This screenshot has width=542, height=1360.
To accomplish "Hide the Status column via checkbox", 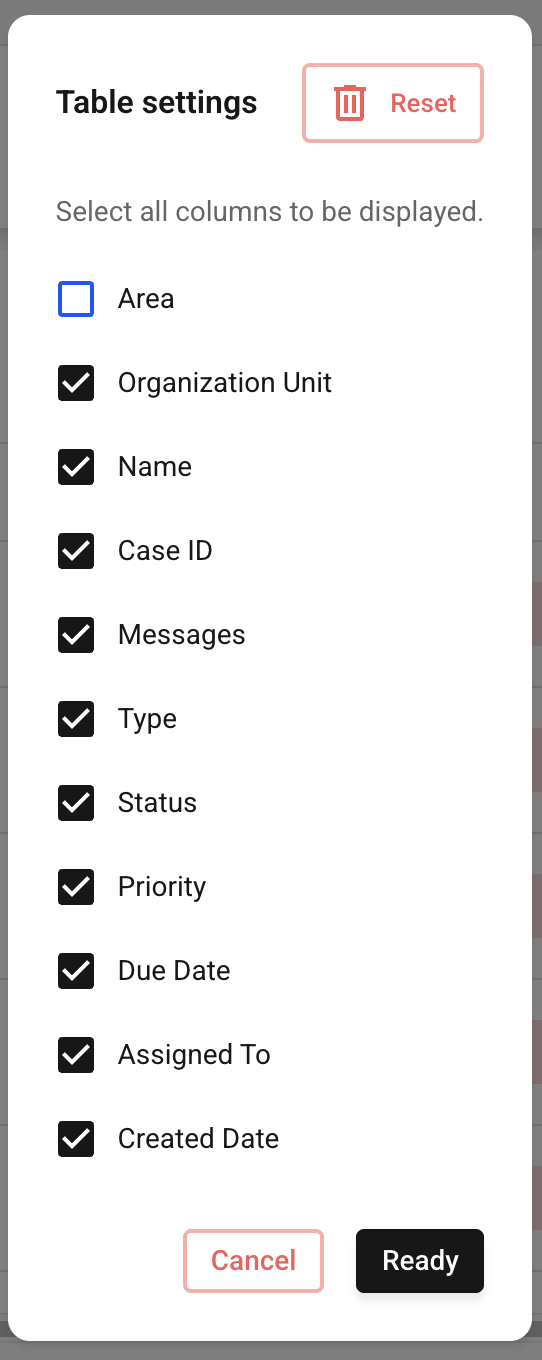I will point(76,803).
